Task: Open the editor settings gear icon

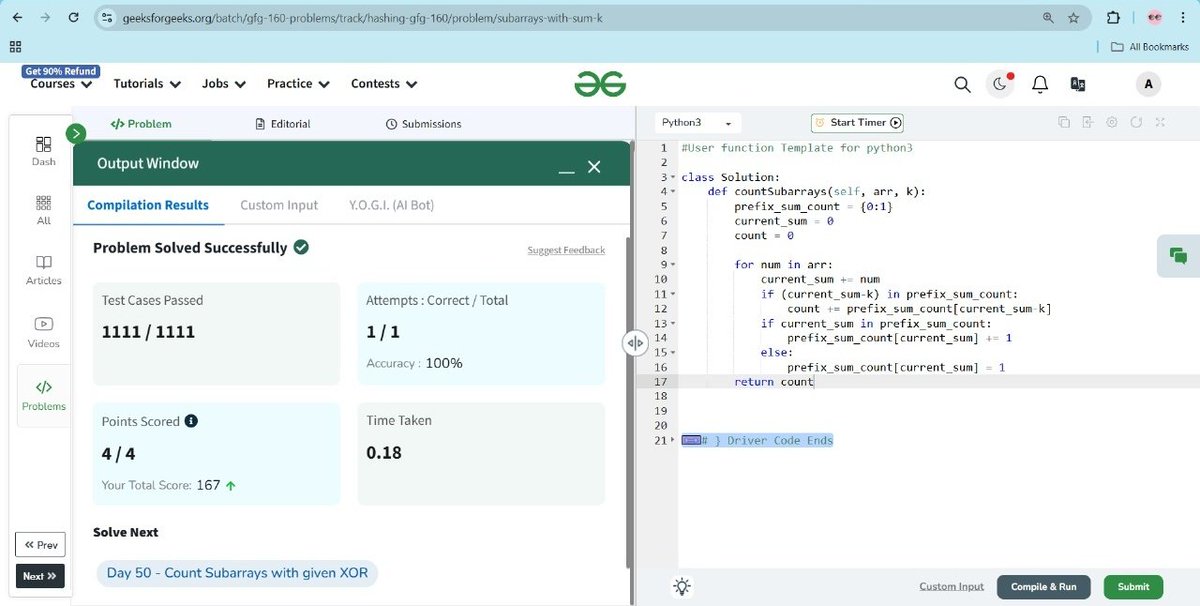Action: (x=1112, y=122)
